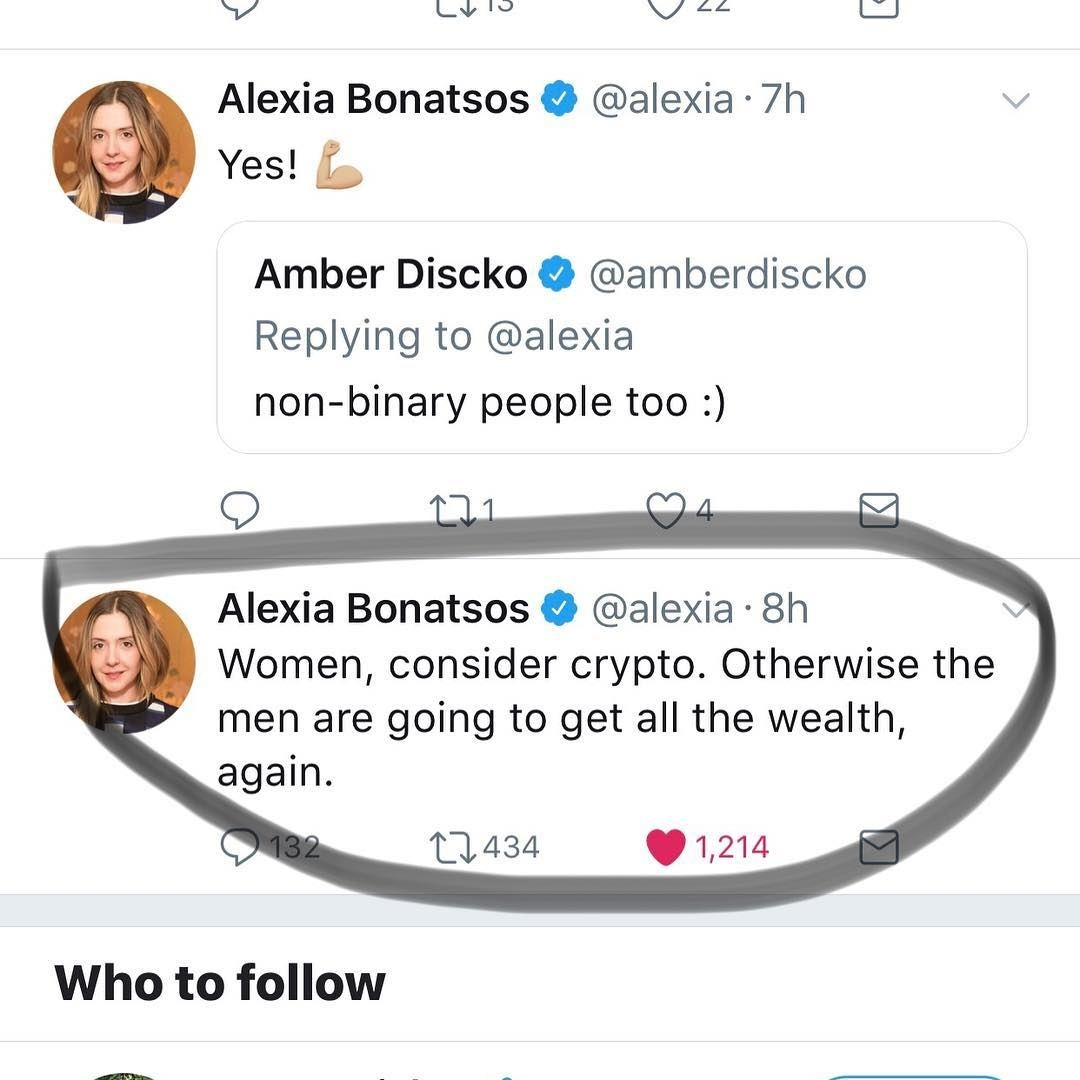Send the "Yes!" tweet via direct message icon

[x=879, y=511]
